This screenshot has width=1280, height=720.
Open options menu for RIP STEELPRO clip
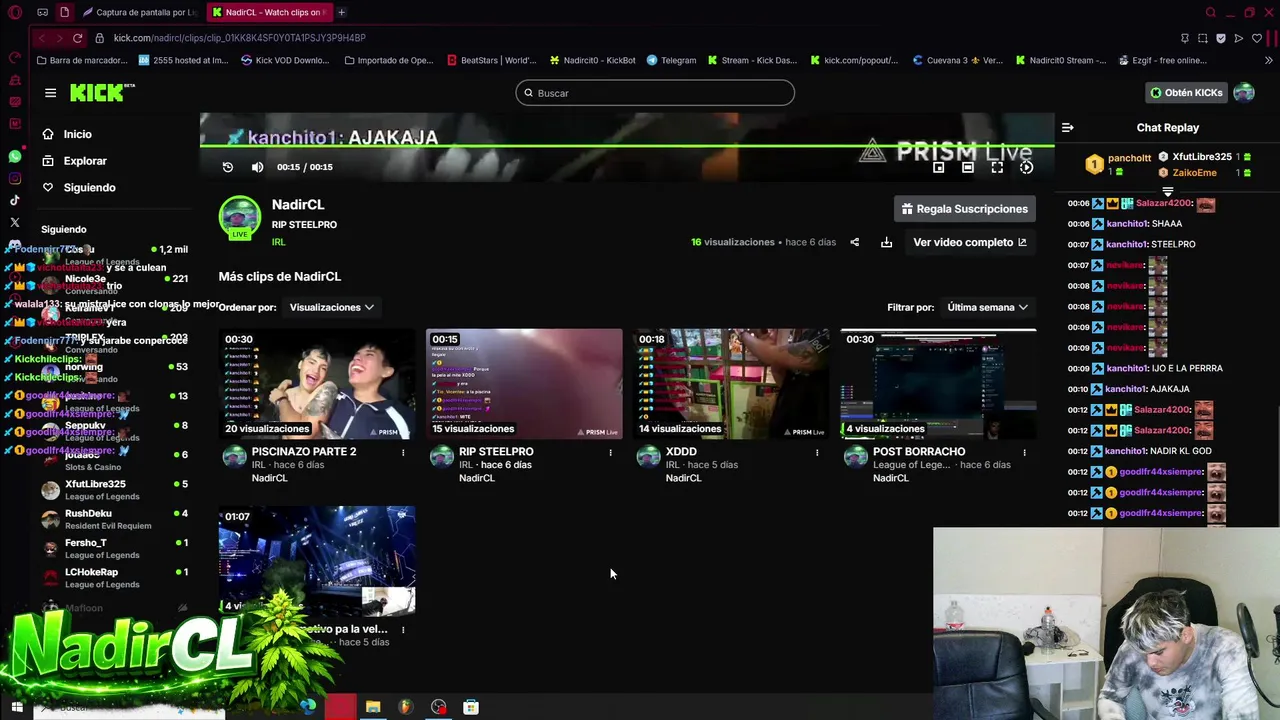tap(610, 452)
